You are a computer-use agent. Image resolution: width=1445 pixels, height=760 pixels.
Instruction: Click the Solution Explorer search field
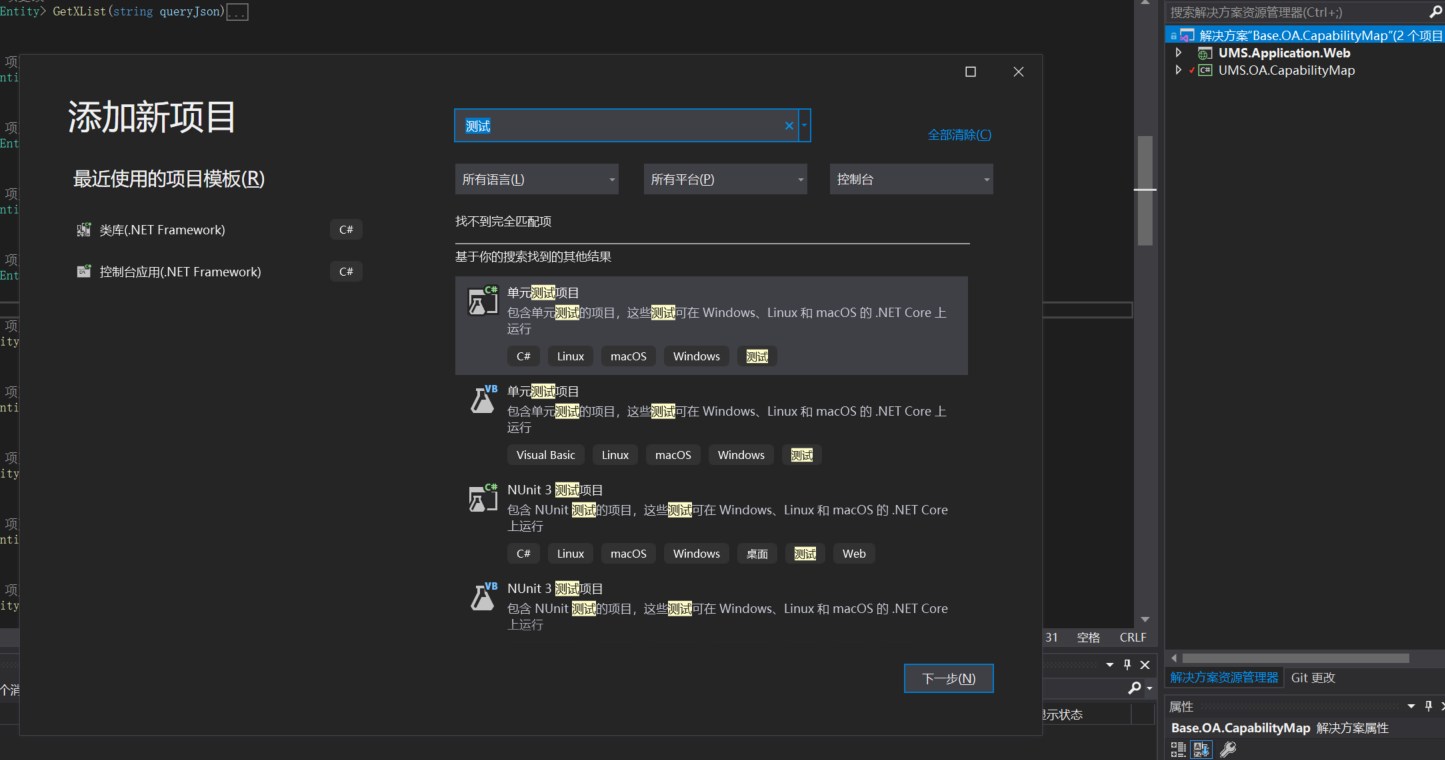[x=1296, y=12]
